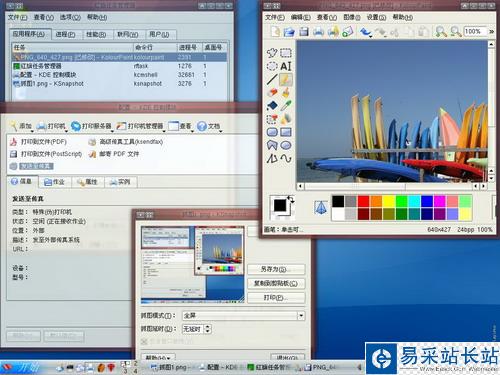Open the 抓图模式 combo box in KSnapshot
The image size is (500, 375).
pos(243,315)
